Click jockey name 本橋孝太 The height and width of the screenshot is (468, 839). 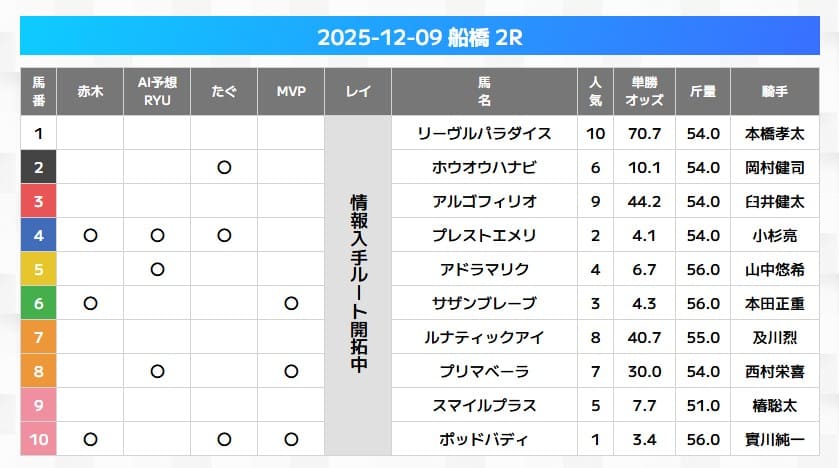coord(774,133)
